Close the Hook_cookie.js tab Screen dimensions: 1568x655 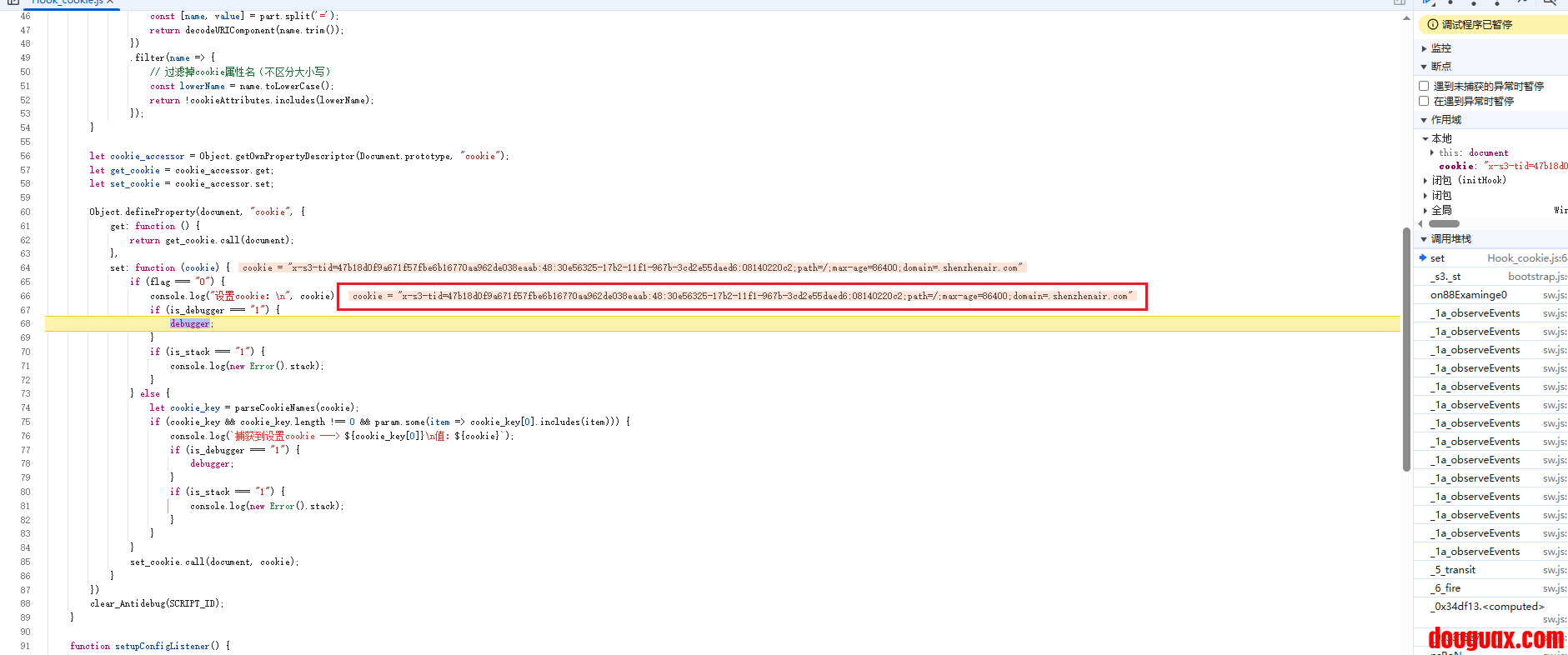coord(110,2)
